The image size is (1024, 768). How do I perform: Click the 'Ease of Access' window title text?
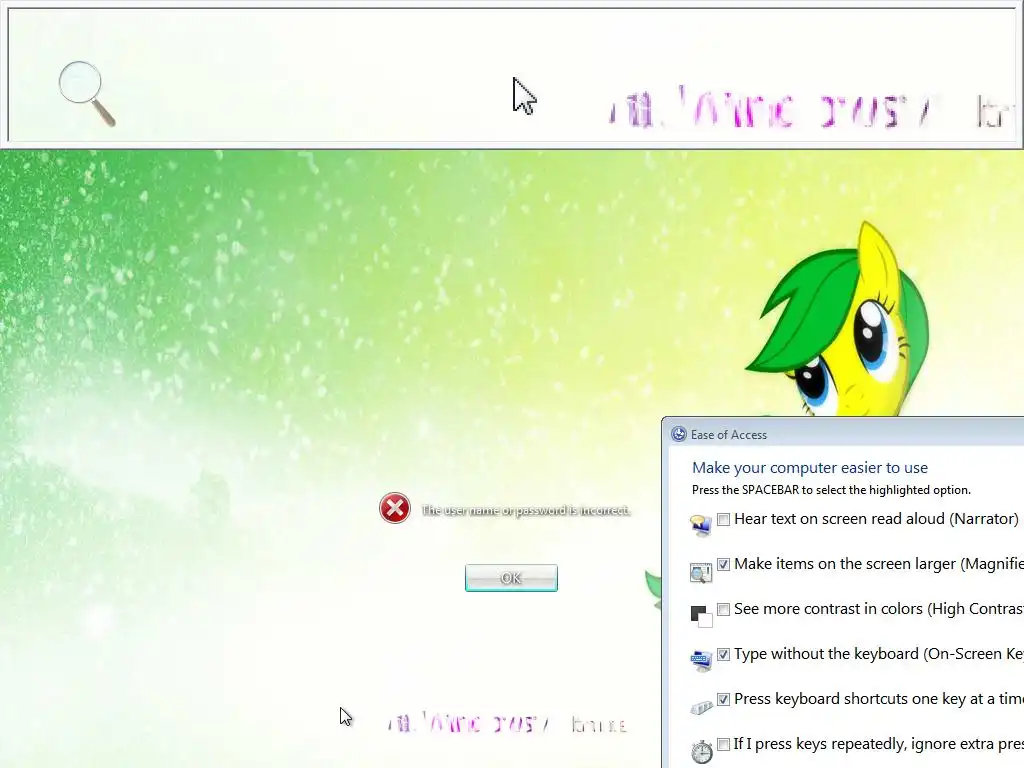point(729,435)
